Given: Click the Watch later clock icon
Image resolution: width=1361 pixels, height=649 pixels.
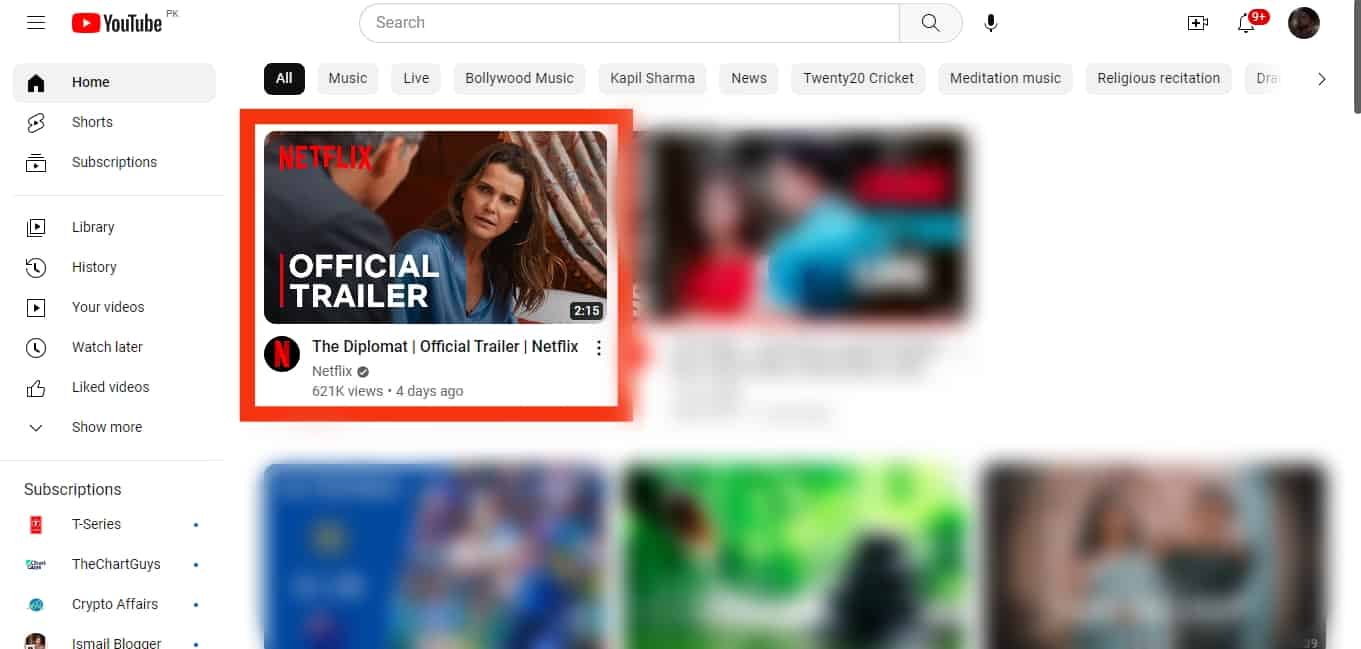Looking at the screenshot, I should (x=36, y=348).
